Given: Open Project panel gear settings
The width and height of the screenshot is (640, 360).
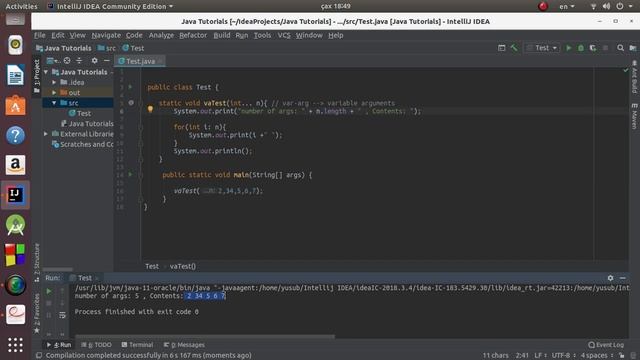Looking at the screenshot, I should click(x=95, y=61).
